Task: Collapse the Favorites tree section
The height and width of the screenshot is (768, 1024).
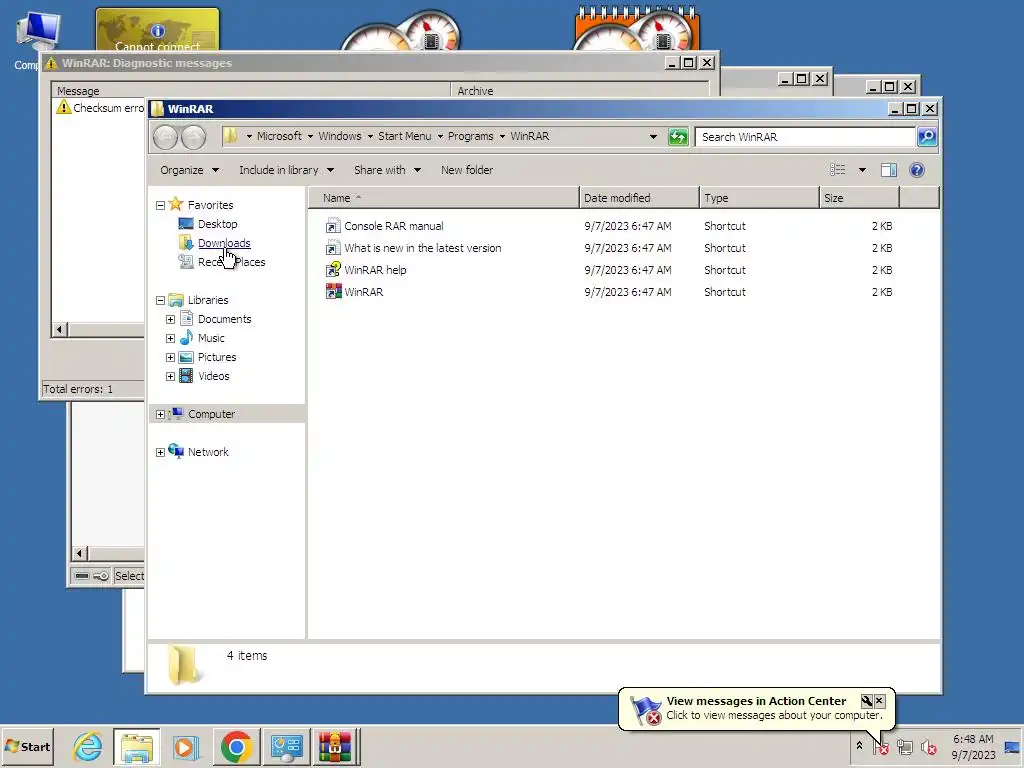Action: coord(161,205)
